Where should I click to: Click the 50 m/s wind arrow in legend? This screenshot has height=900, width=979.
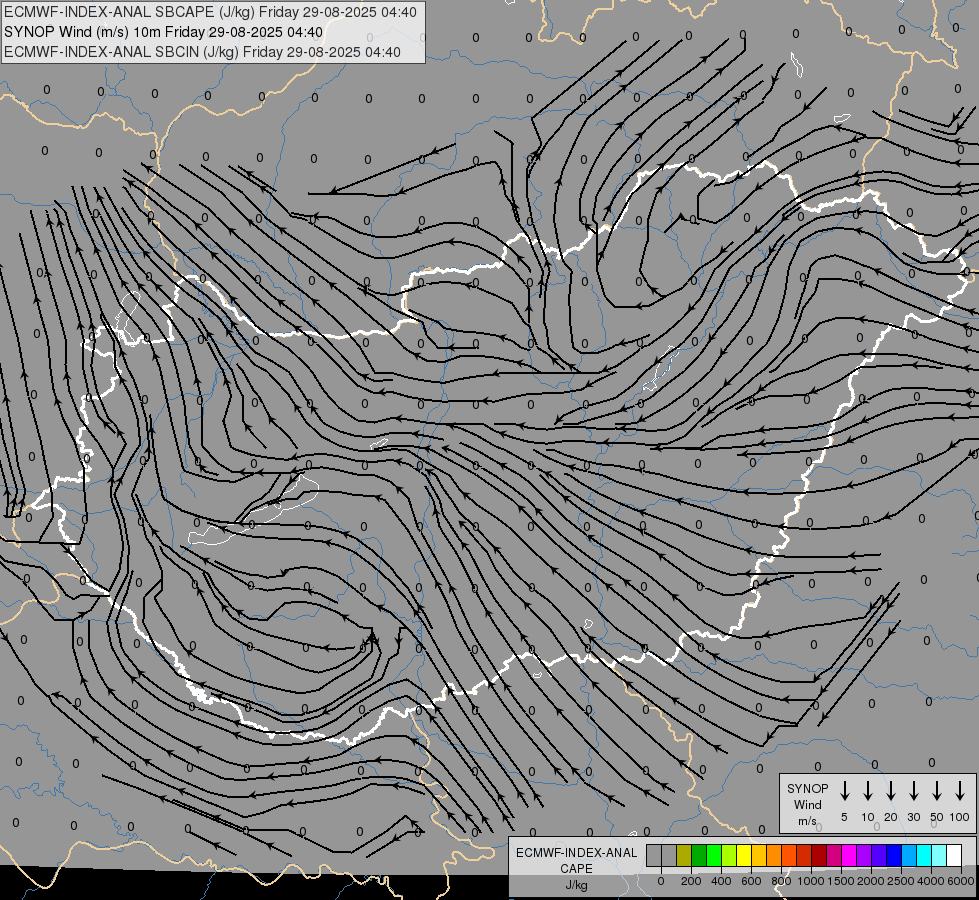click(x=937, y=791)
